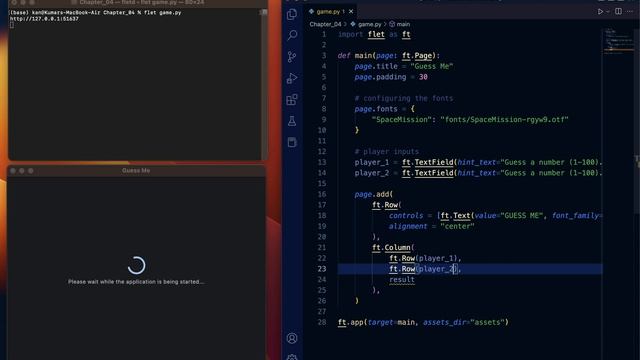Screen dimensions: 640x360
Task: Click the "# configuring the fonts" comment
Action: [x=404, y=98]
